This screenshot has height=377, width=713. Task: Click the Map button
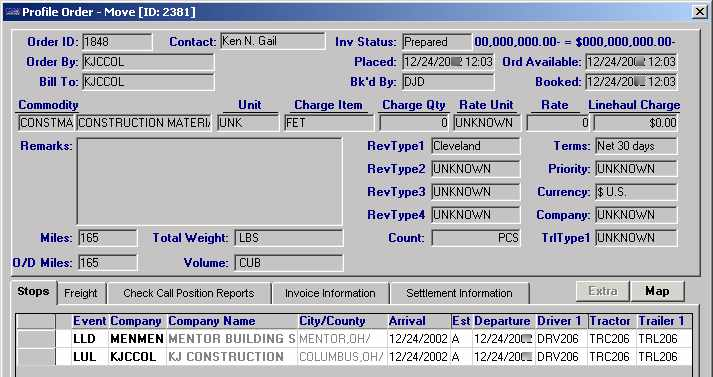click(657, 291)
